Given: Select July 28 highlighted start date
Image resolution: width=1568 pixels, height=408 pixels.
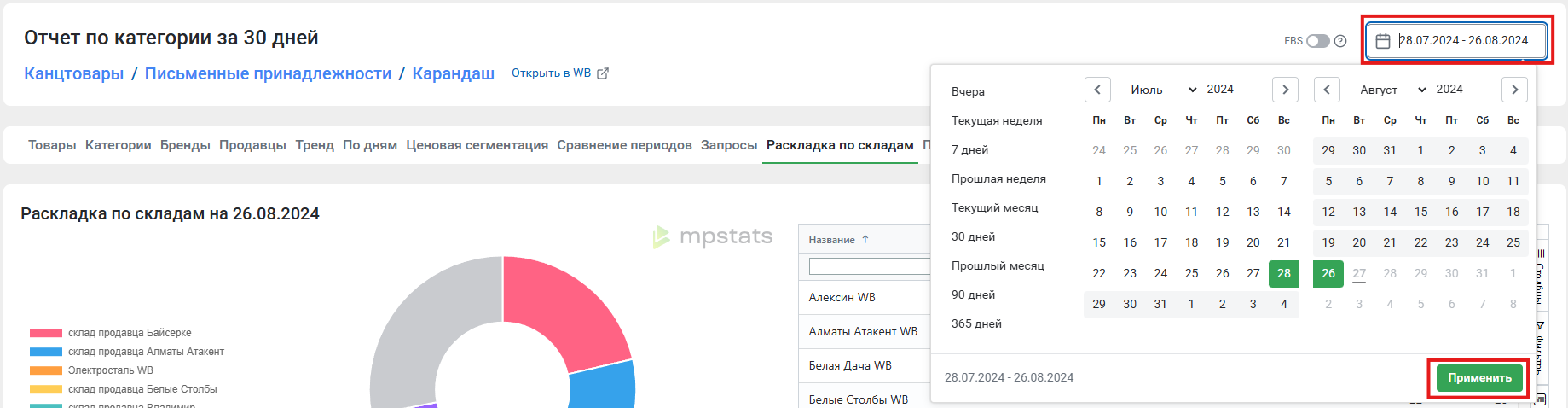Looking at the screenshot, I should click(x=1284, y=273).
